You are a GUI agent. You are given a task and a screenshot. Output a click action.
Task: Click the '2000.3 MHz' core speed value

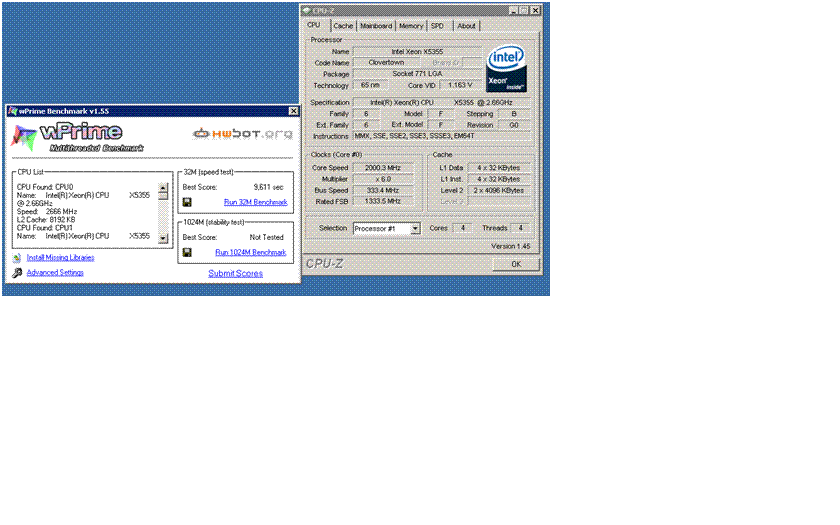pyautogui.click(x=383, y=168)
